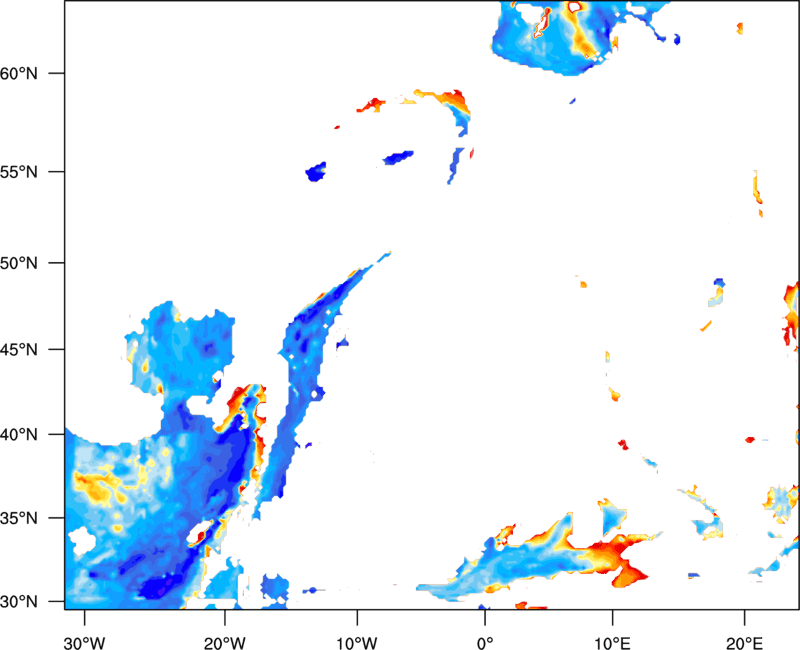
Task: Click the 20°W longitude label
Action: pos(224,643)
